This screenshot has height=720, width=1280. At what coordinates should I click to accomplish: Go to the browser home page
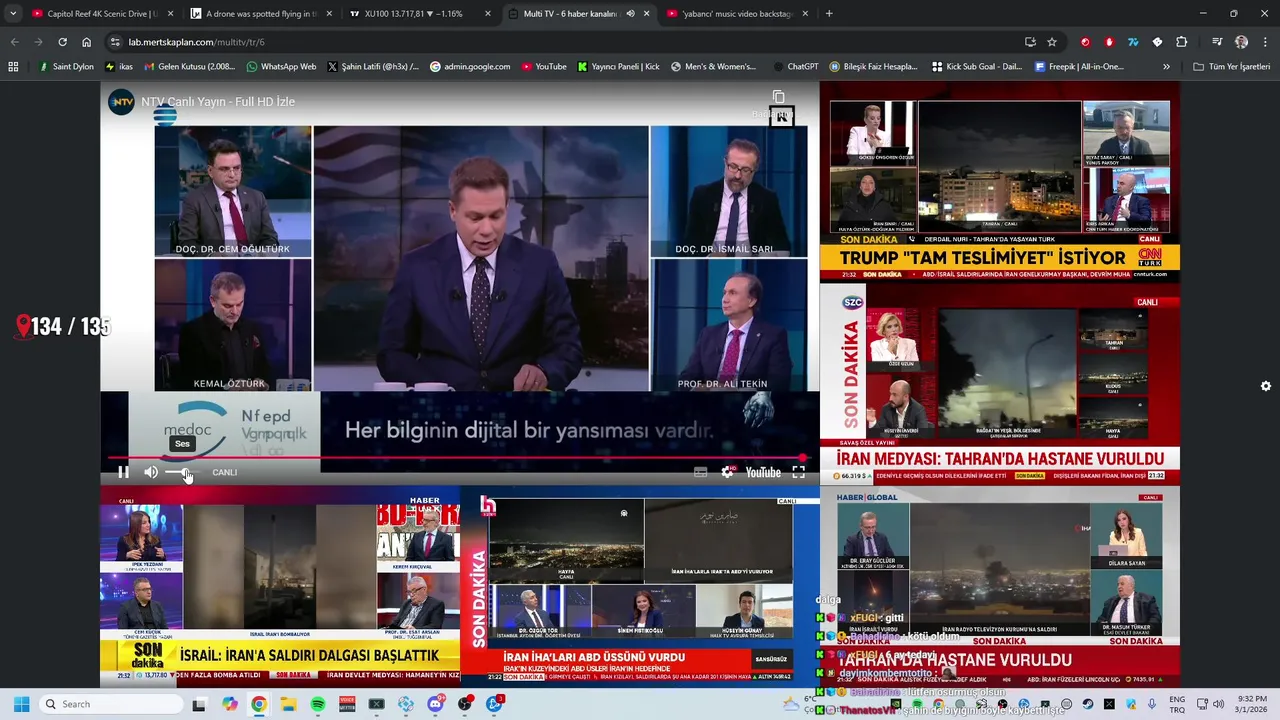coord(86,42)
